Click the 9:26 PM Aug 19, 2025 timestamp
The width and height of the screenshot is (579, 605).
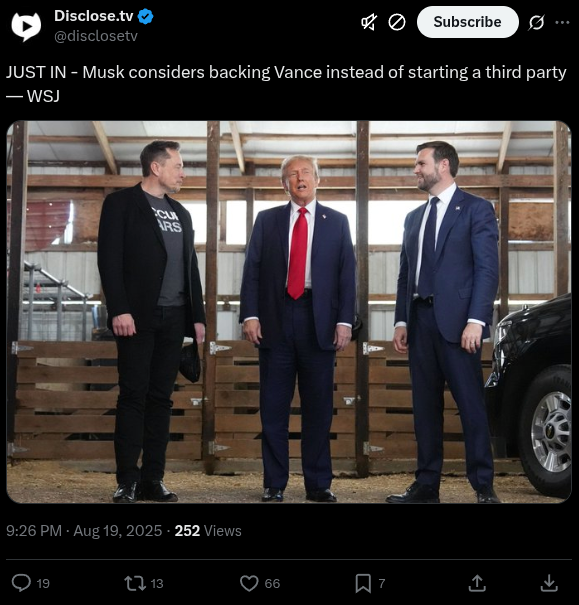tap(84, 531)
